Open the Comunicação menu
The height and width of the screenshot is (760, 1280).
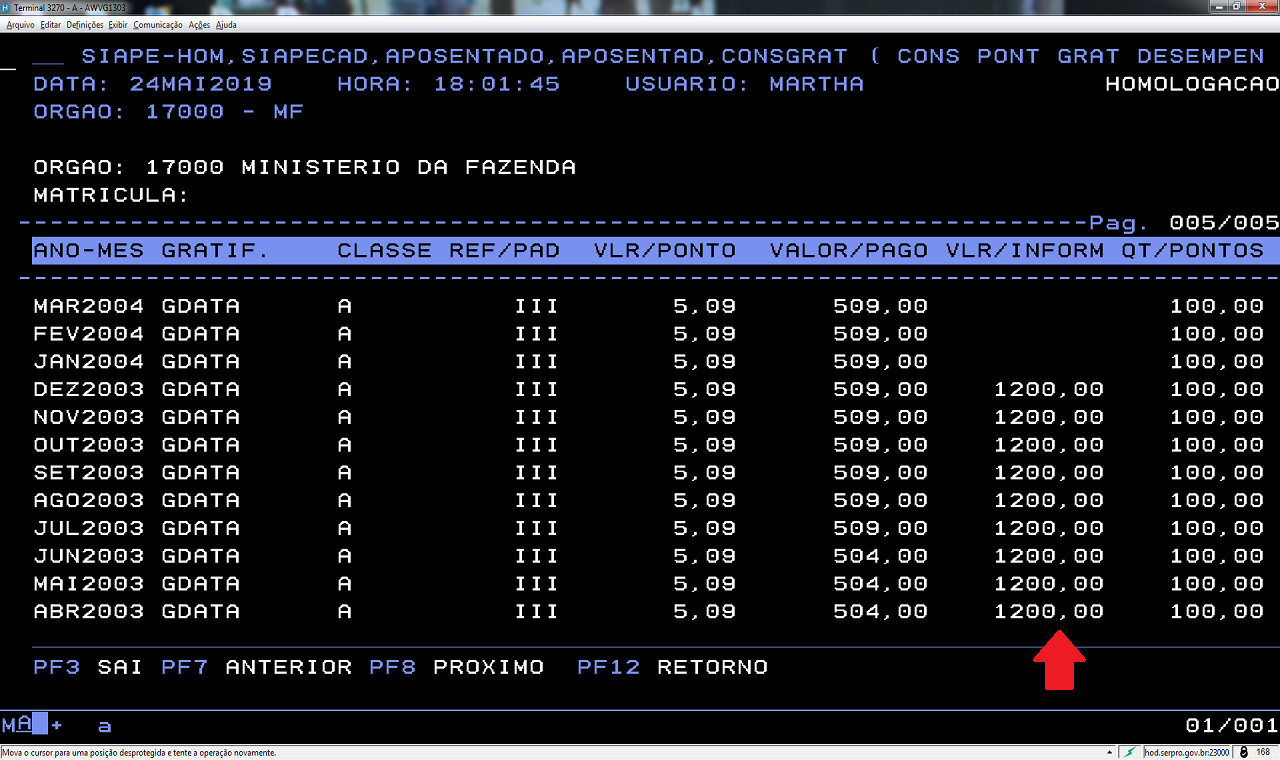tap(158, 24)
